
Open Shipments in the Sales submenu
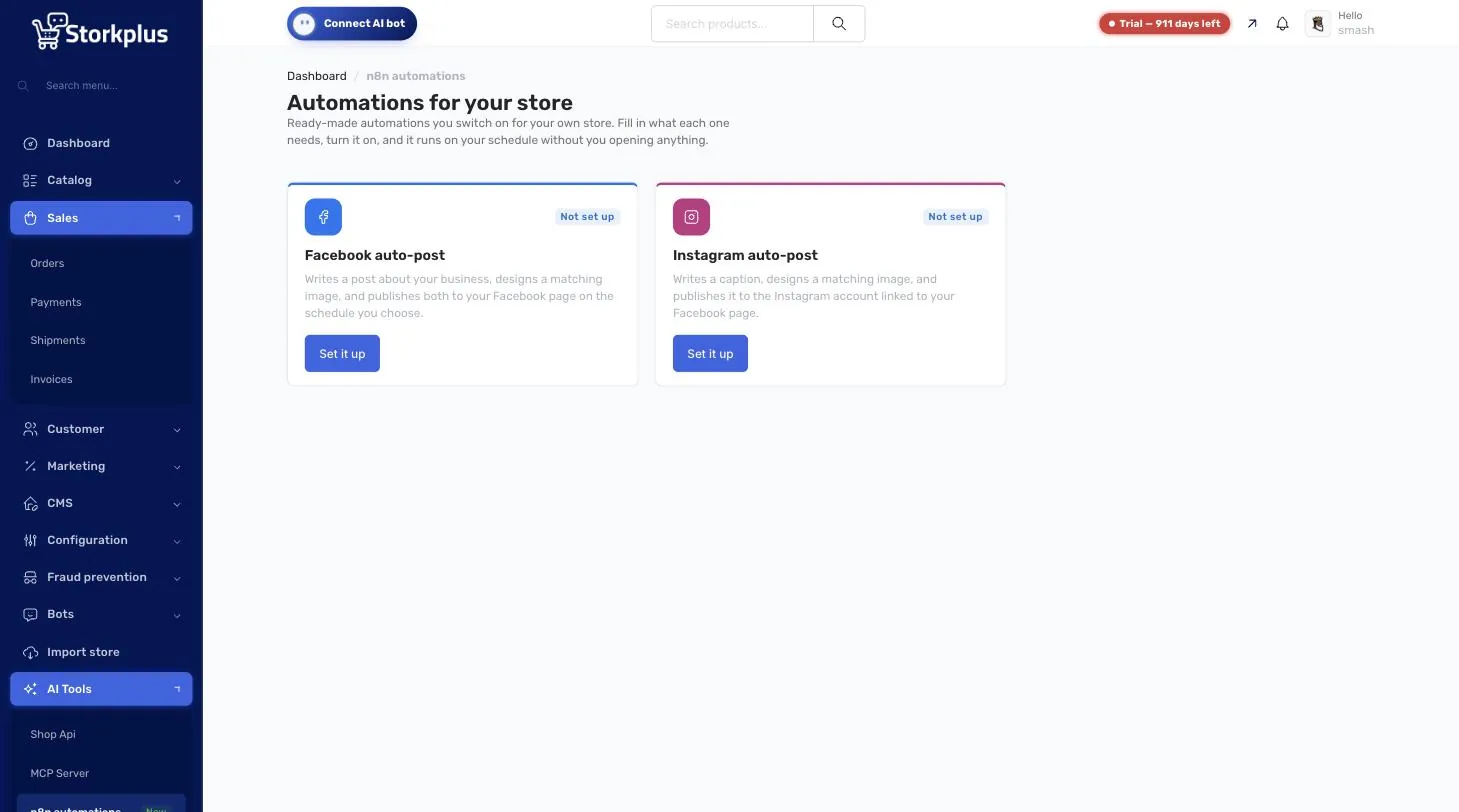58,340
